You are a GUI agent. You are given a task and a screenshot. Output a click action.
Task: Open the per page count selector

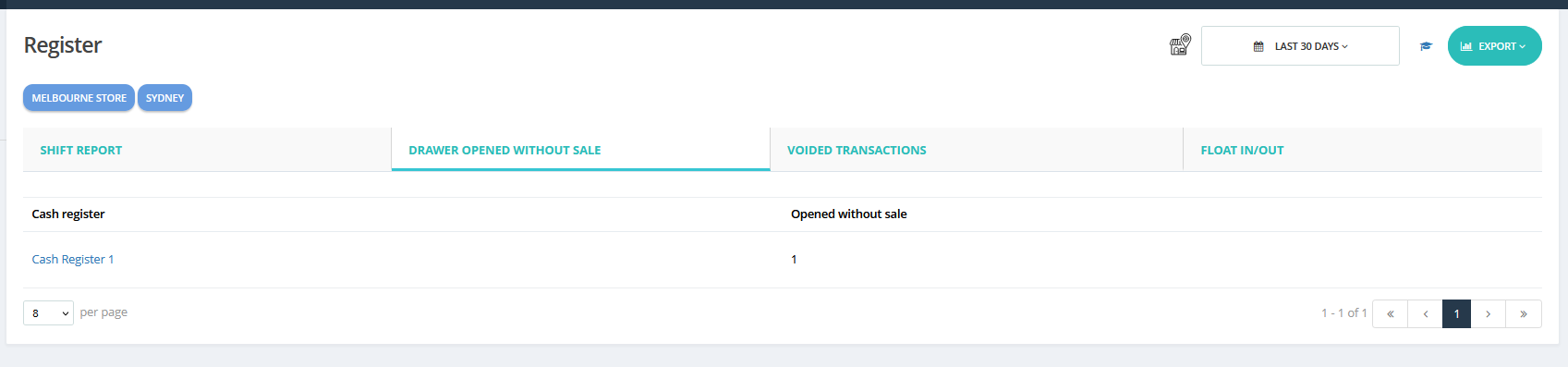point(48,313)
